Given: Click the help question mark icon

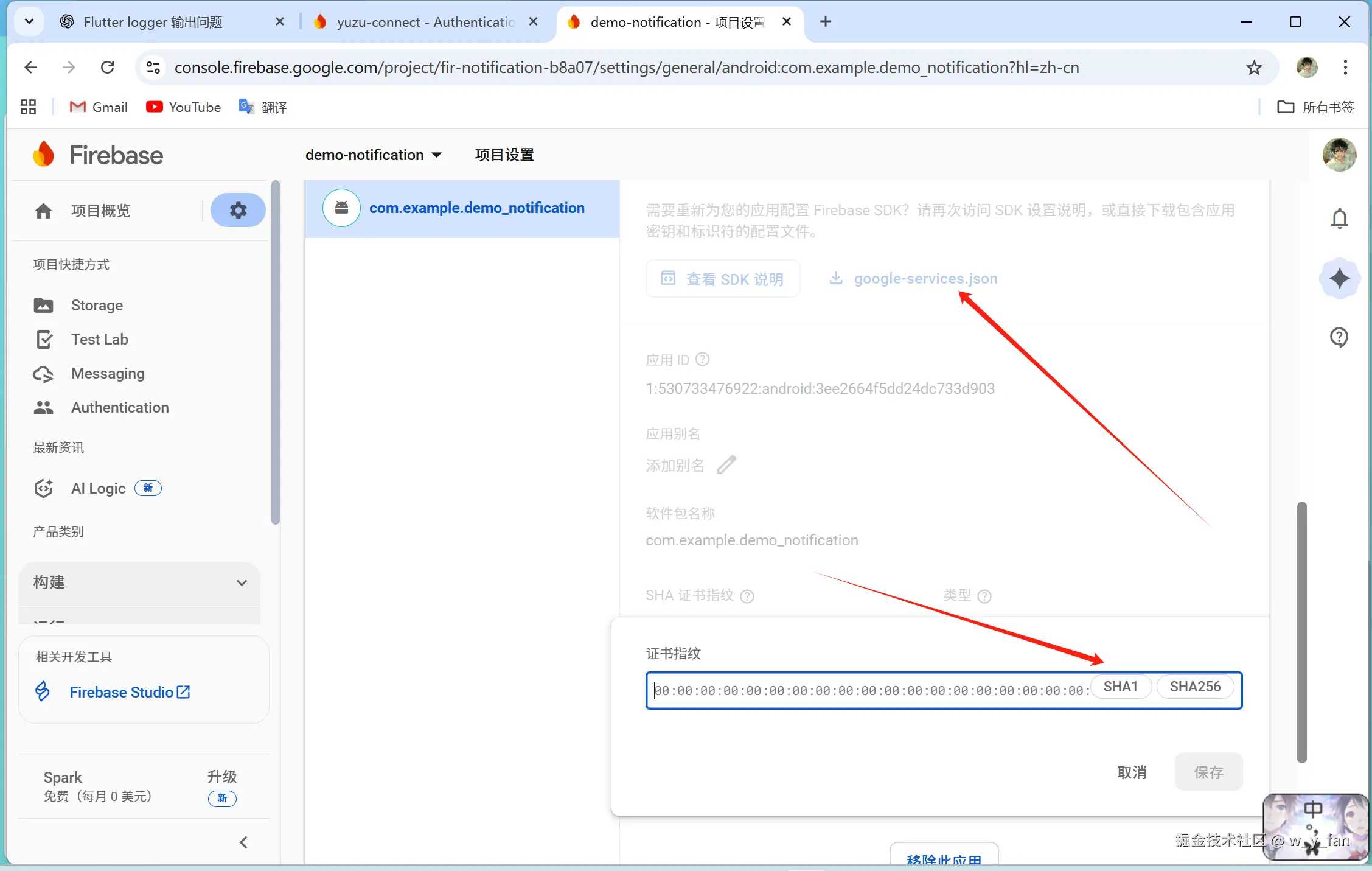Looking at the screenshot, I should click(x=1339, y=337).
